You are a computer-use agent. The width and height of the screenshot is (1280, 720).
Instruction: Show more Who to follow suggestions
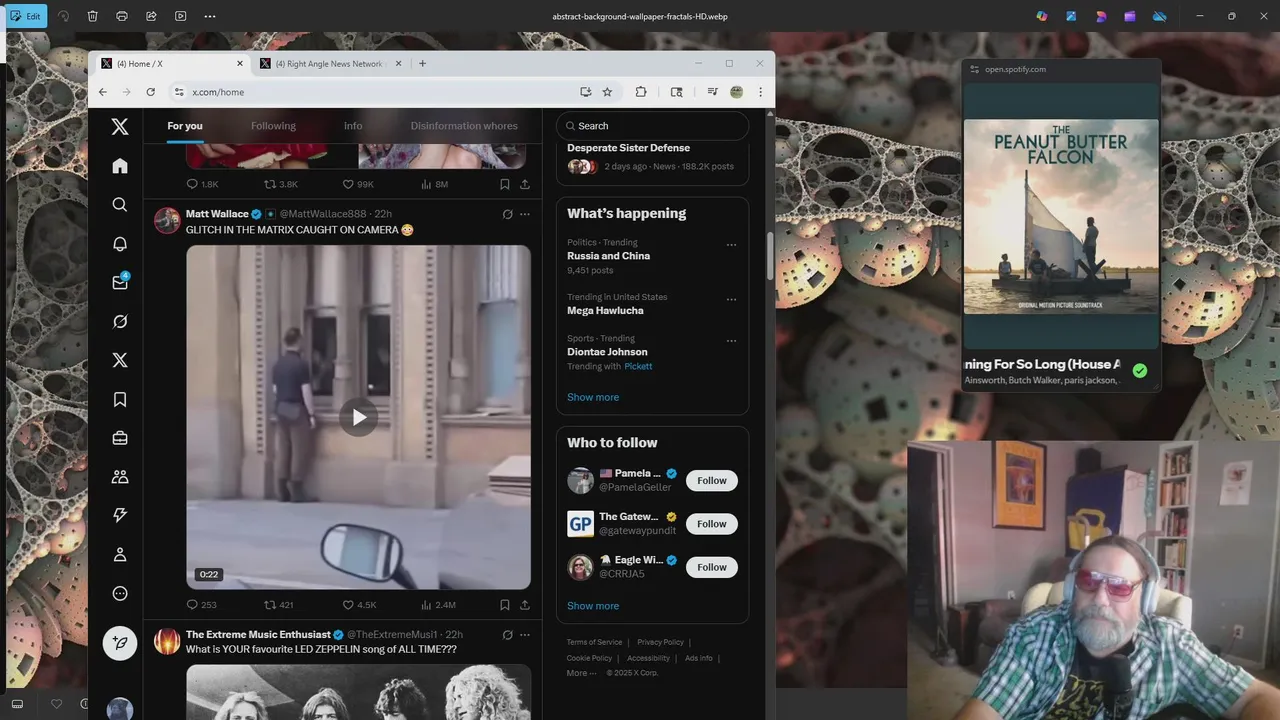tap(593, 606)
